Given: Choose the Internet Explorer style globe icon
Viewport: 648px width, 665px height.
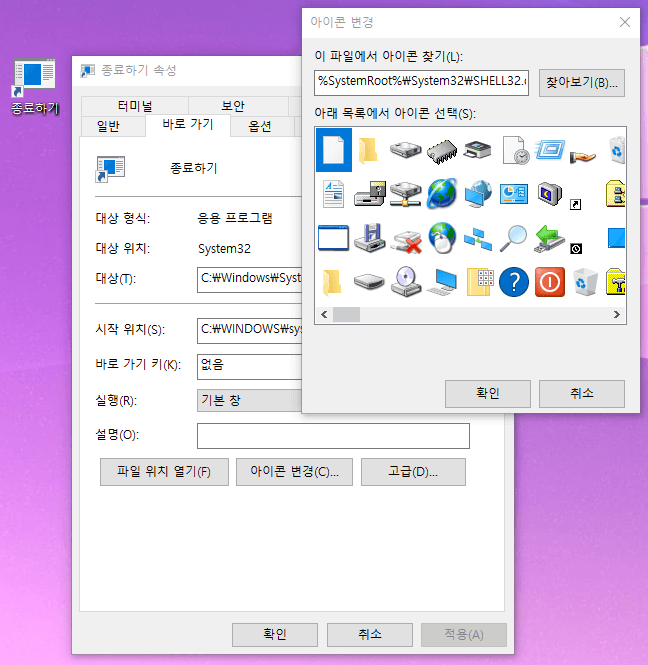Looking at the screenshot, I should pos(442,194).
